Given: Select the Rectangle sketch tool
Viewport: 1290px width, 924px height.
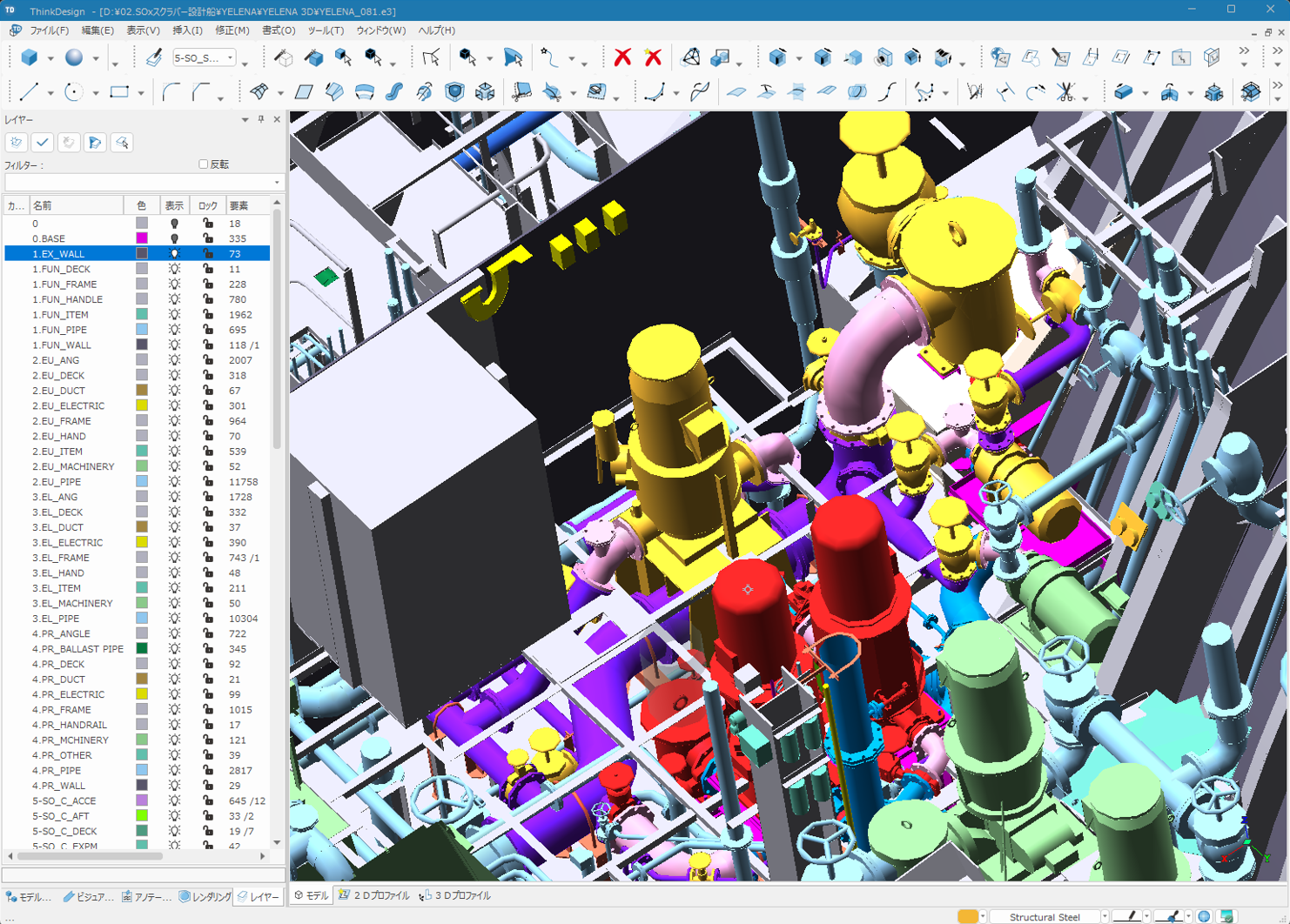Looking at the screenshot, I should (118, 92).
